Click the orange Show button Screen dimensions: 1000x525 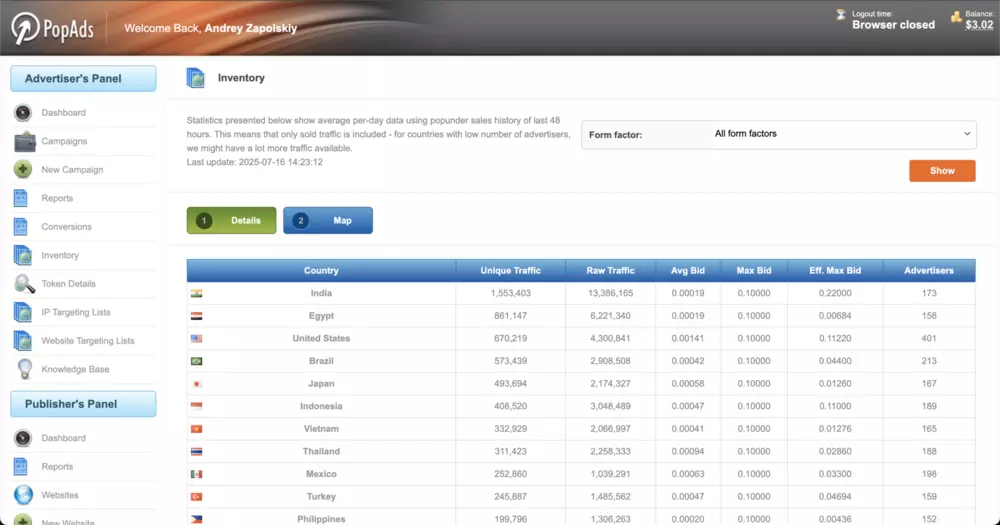(x=942, y=171)
